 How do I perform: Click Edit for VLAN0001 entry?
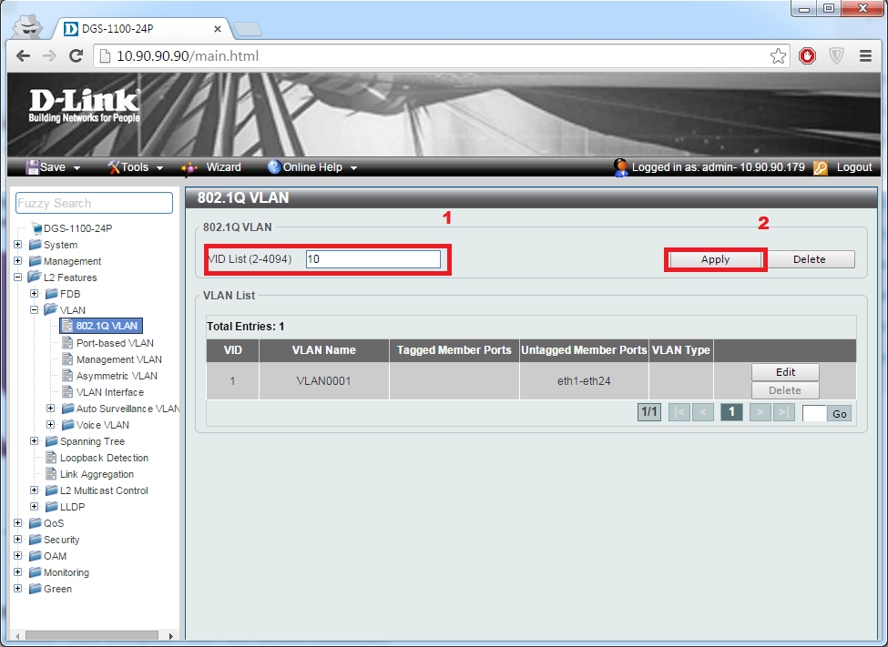click(x=785, y=372)
